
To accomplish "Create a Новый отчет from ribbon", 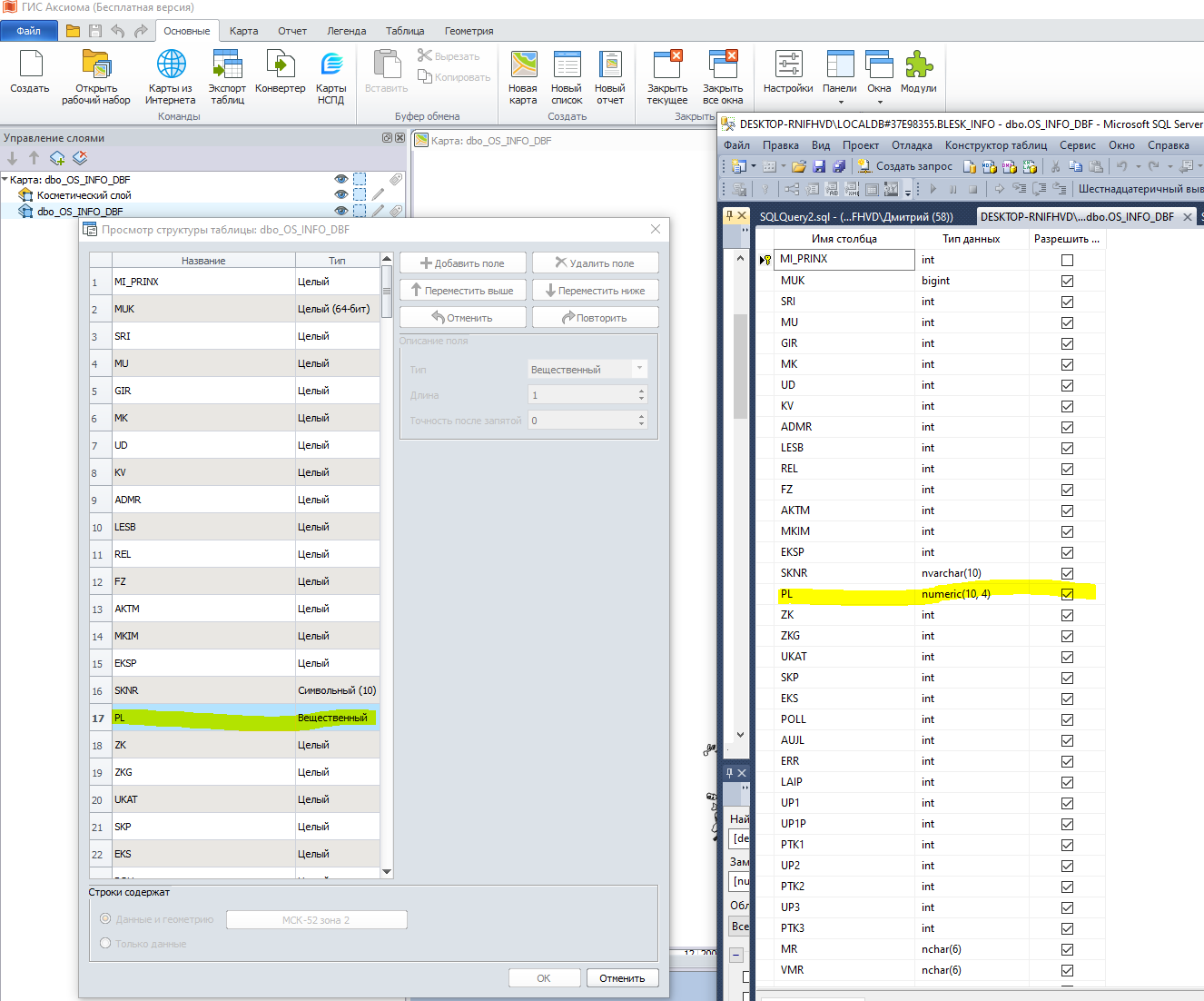I will click(x=610, y=65).
